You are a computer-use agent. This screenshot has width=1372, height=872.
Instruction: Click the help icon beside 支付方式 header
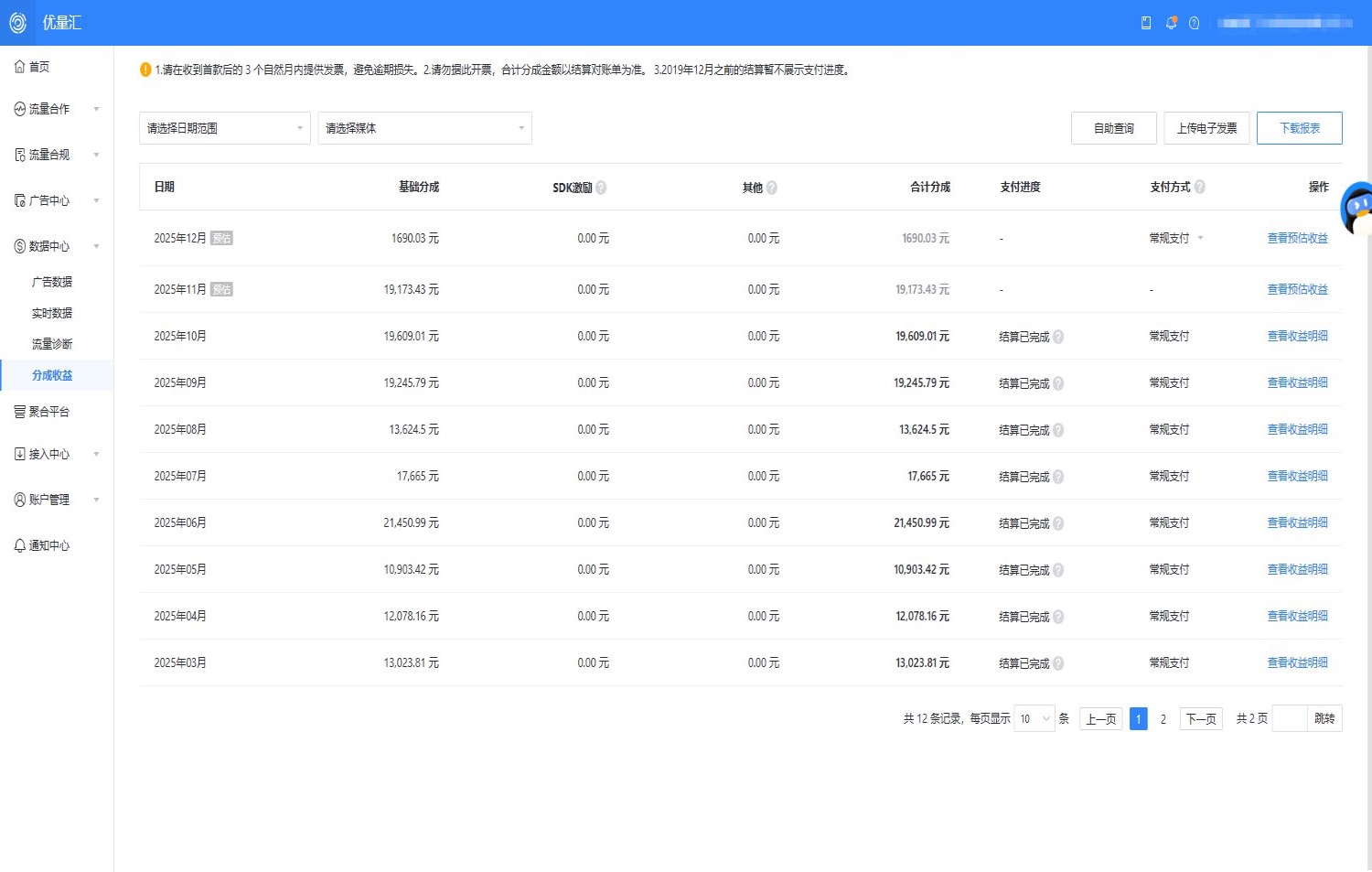pos(1200,187)
